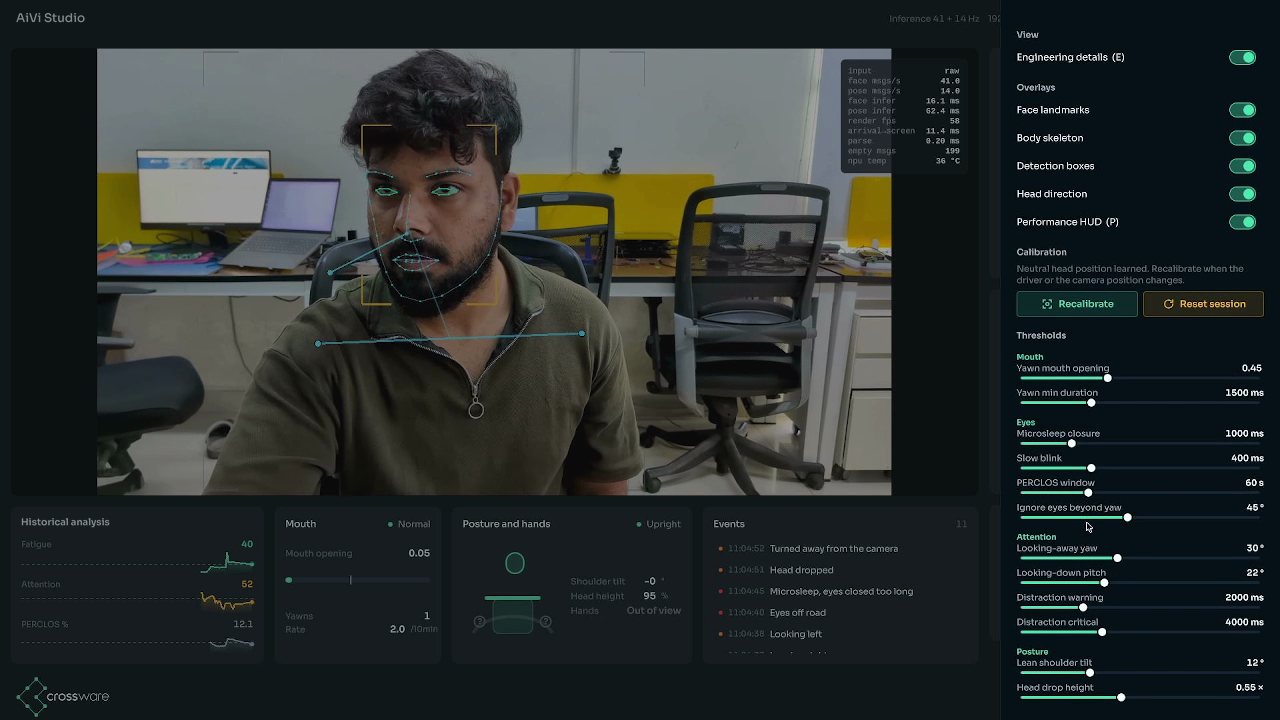Click the Mouth Normal status dot
Image resolution: width=1280 pixels, height=720 pixels.
pos(390,524)
